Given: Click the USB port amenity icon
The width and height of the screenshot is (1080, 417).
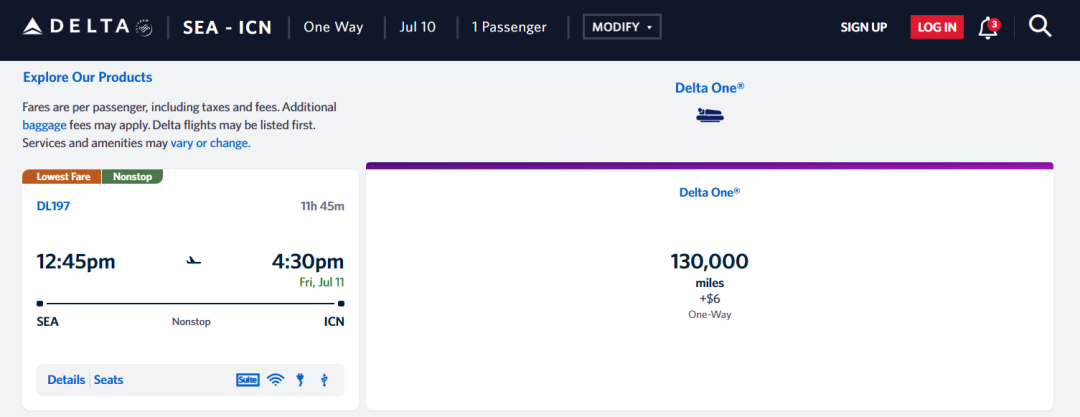Looking at the screenshot, I should coord(324,380).
